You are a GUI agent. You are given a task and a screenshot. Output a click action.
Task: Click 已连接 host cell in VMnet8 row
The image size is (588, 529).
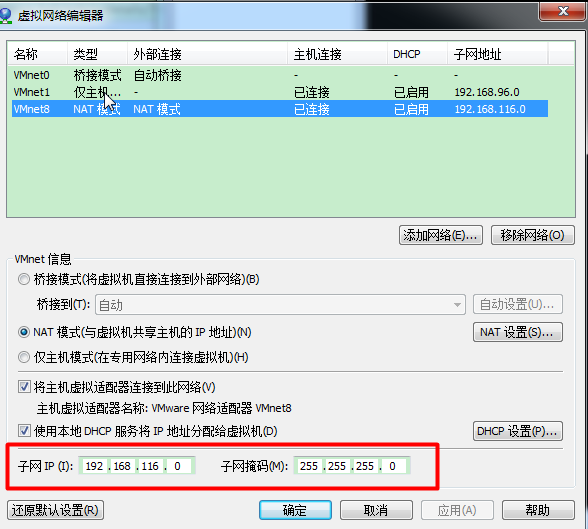(x=312, y=109)
